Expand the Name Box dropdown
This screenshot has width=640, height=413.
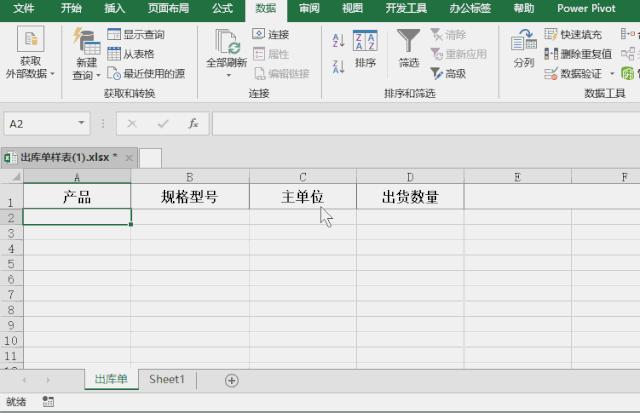click(x=81, y=123)
